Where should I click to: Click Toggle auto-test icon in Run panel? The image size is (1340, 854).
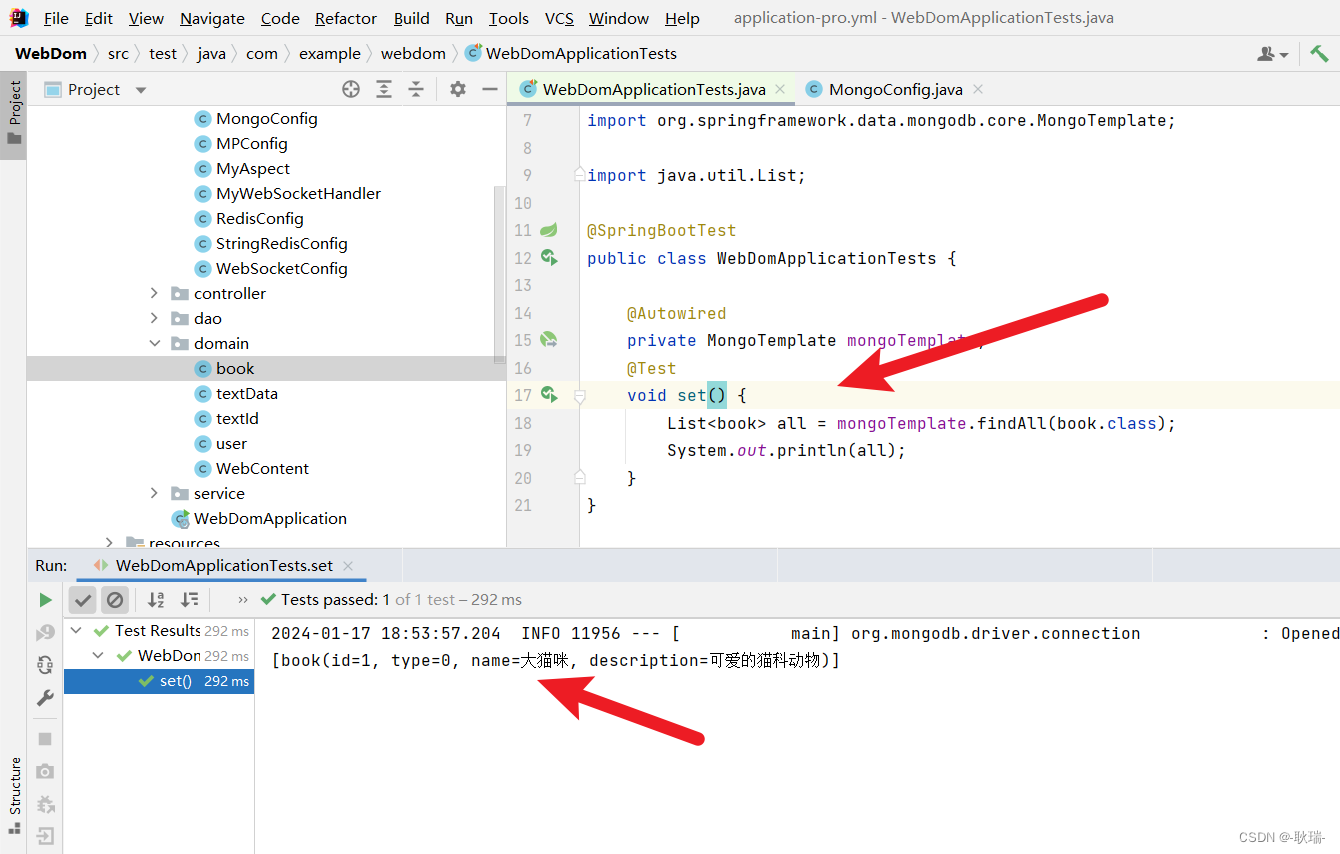tap(45, 665)
